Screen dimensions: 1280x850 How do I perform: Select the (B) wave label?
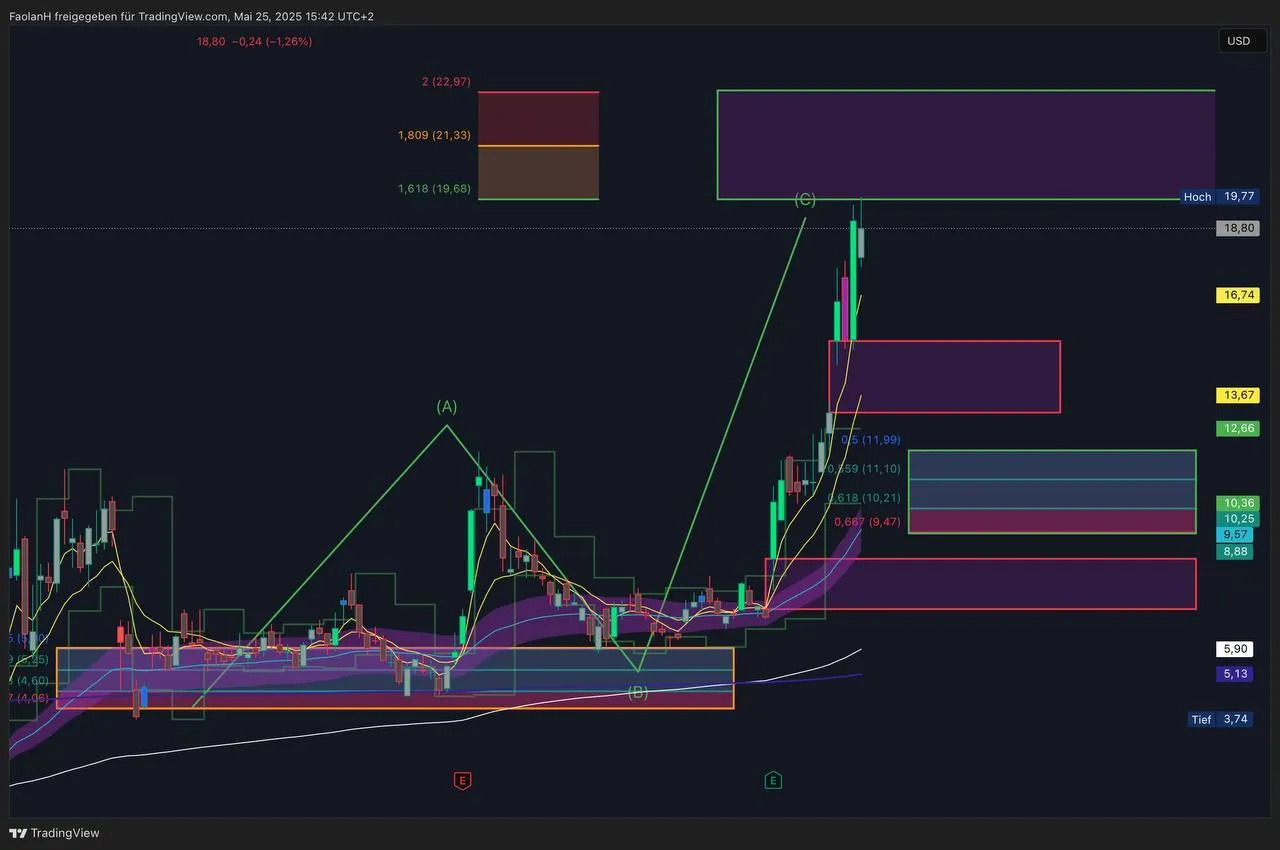point(637,692)
